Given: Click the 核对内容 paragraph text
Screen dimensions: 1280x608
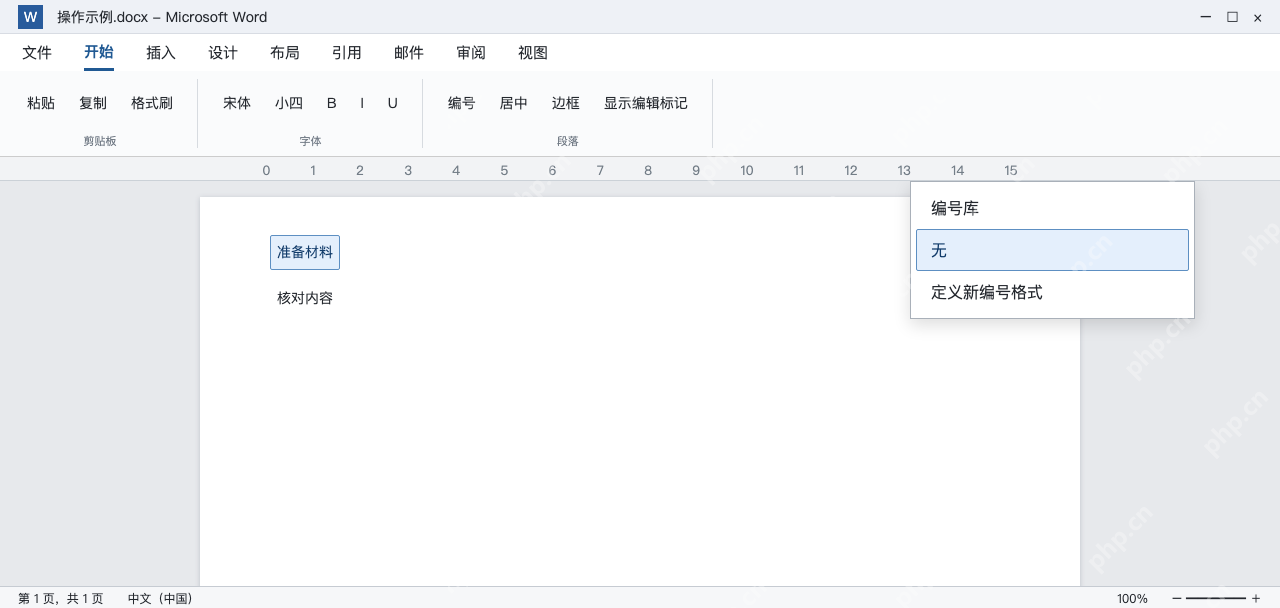Looking at the screenshot, I should click(305, 298).
